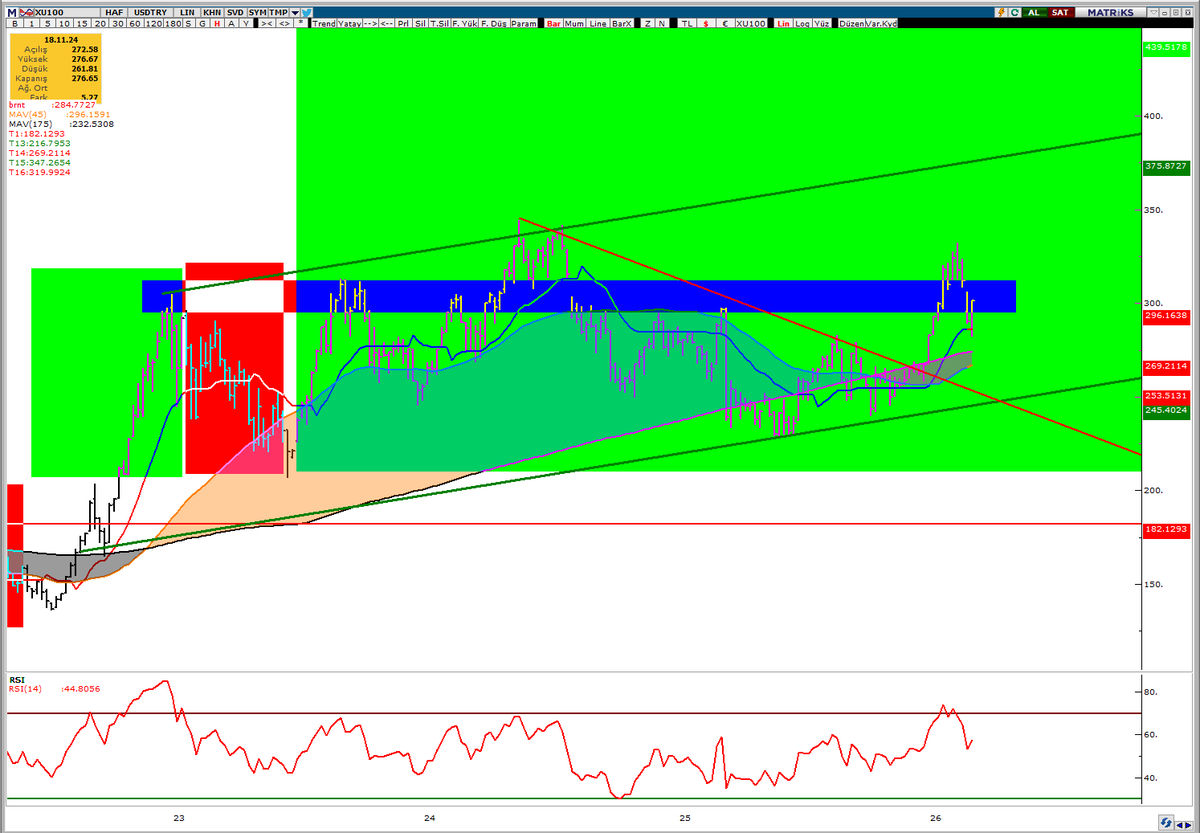Screen dimensions: 1200x833
Task: Select the TMP tab
Action: pyautogui.click(x=278, y=12)
